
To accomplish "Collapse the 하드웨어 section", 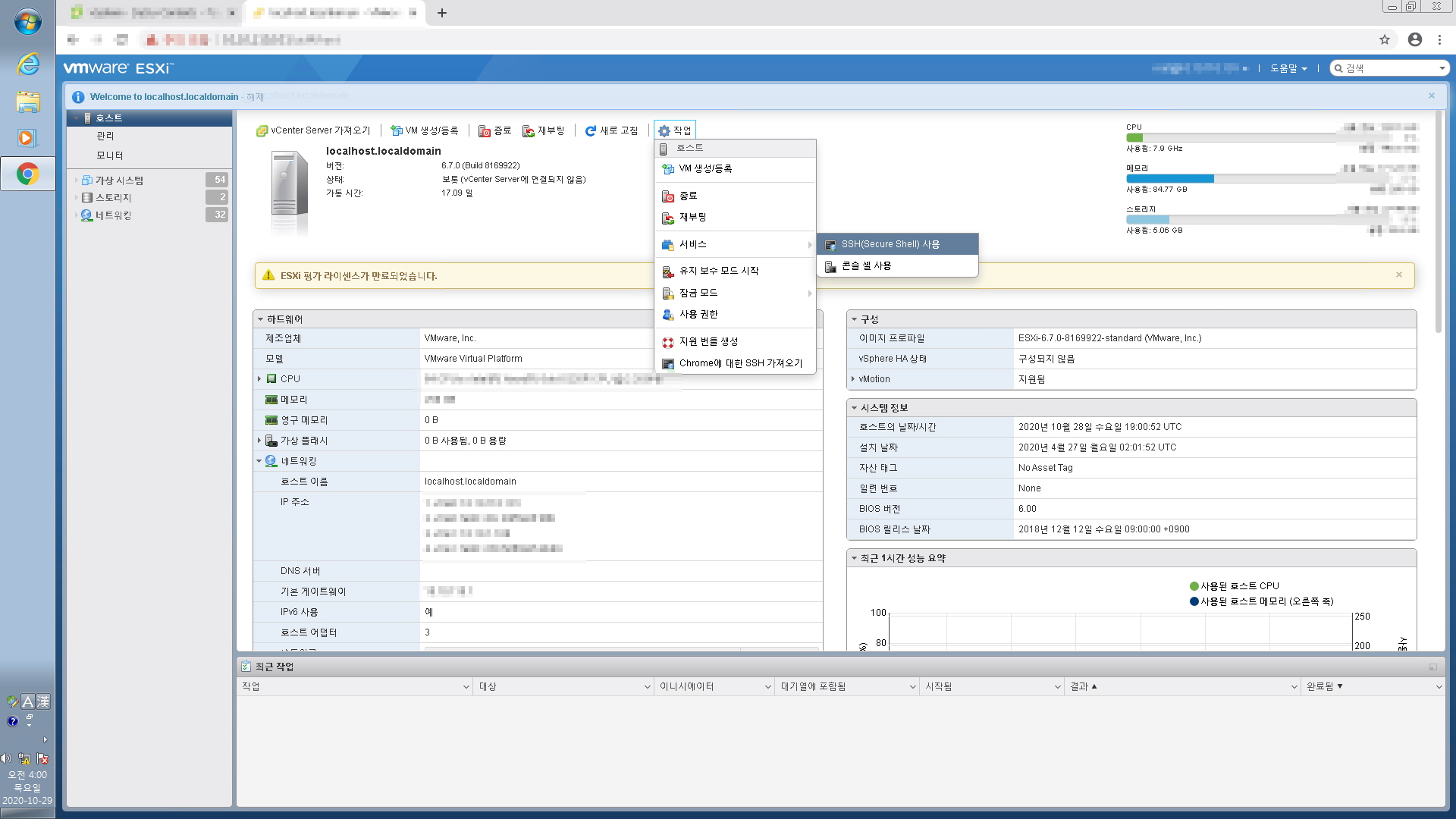I will tap(260, 319).
